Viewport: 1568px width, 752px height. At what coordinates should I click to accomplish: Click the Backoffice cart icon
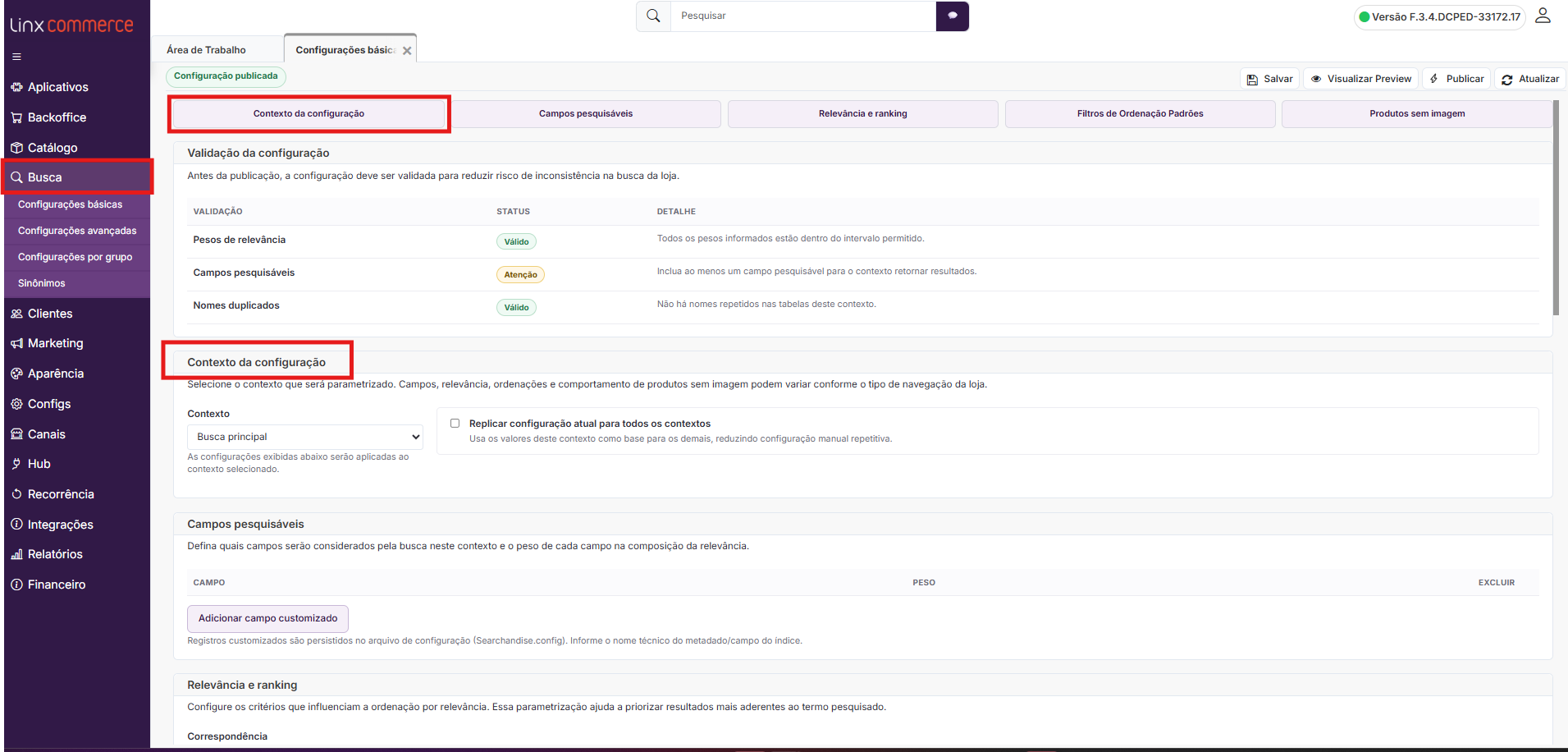pos(16,117)
